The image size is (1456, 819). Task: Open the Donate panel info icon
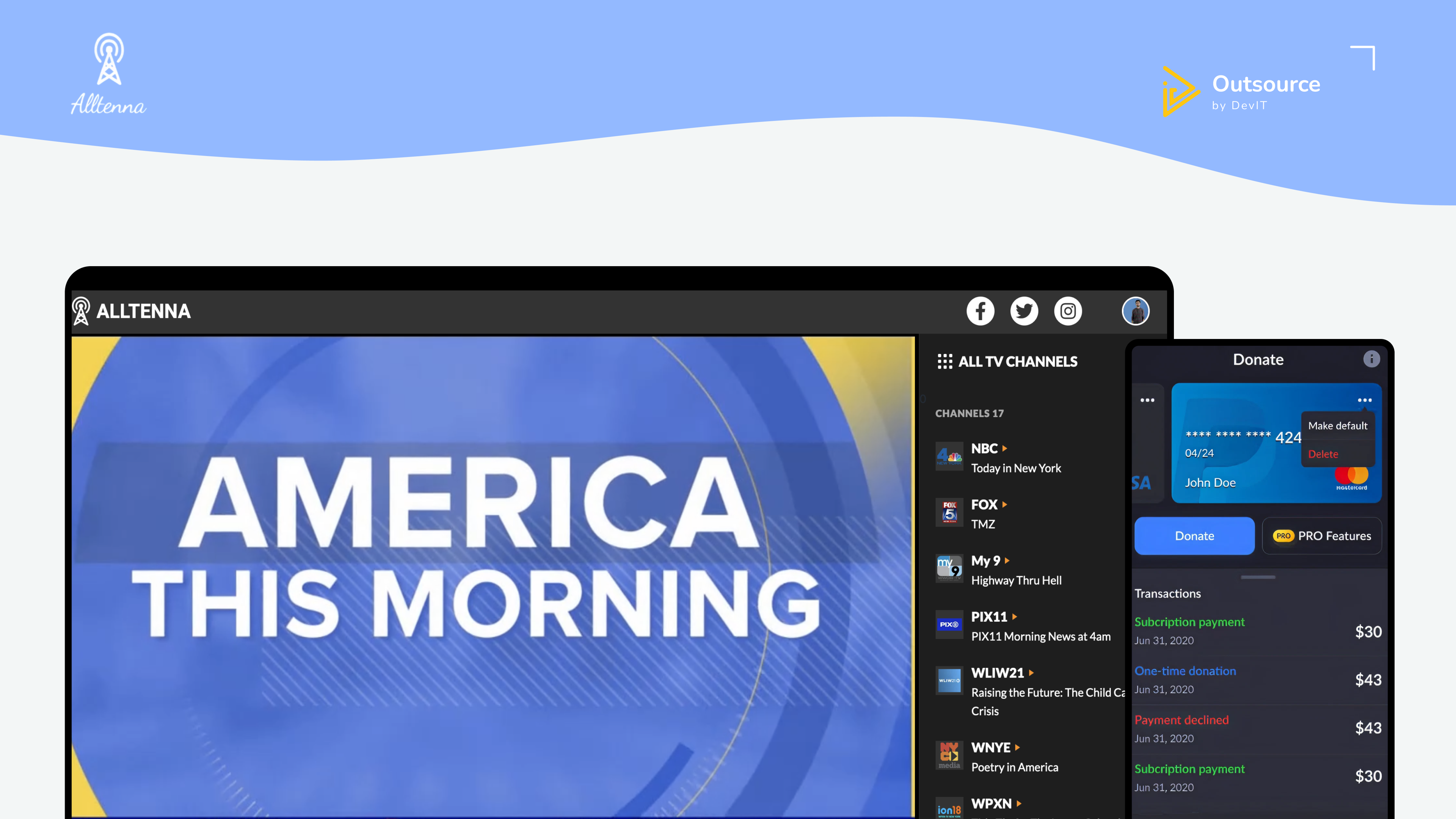(x=1371, y=359)
